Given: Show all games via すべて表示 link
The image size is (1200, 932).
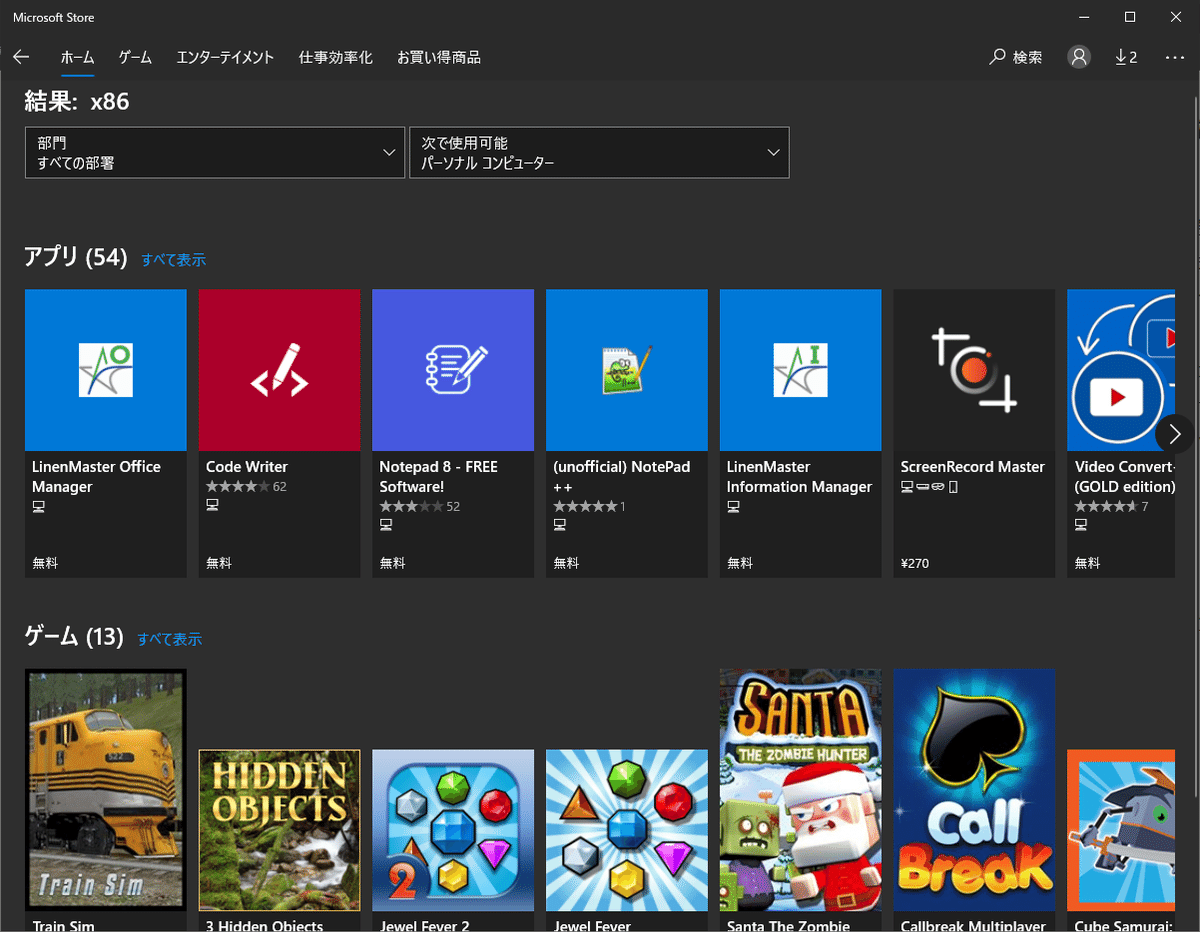Looking at the screenshot, I should pyautogui.click(x=170, y=639).
